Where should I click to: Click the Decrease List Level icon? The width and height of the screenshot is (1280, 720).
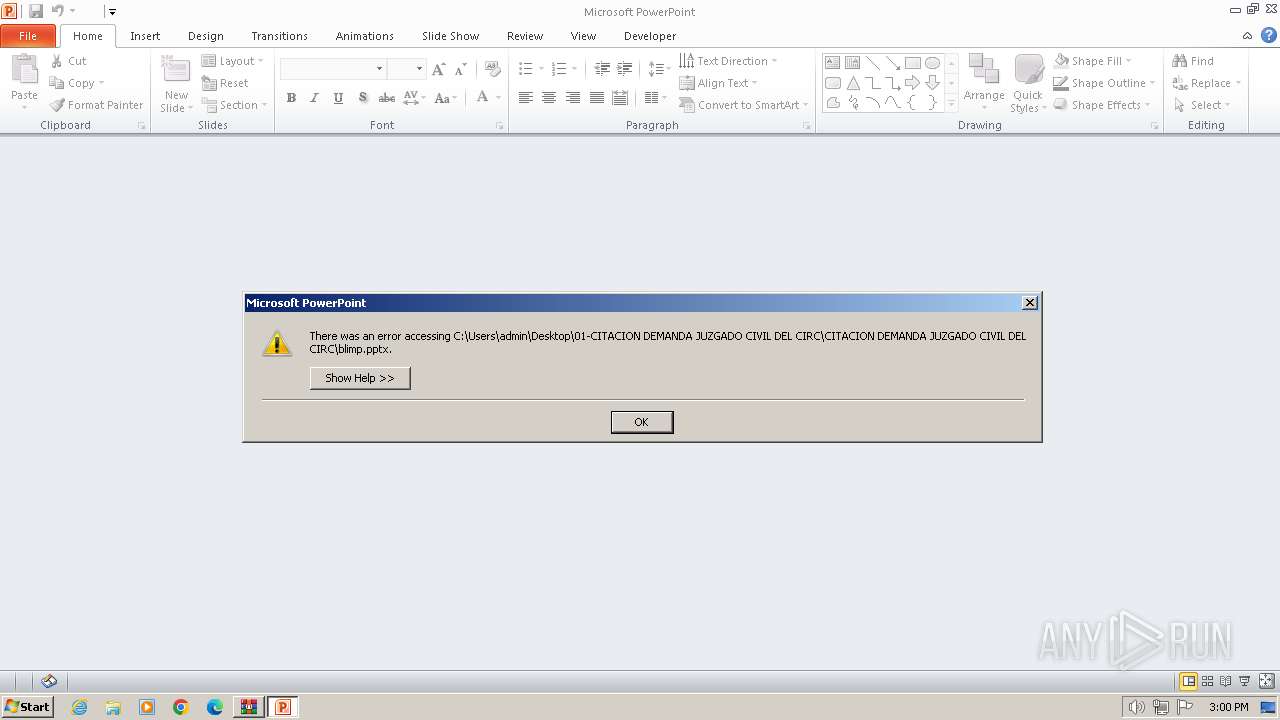click(602, 69)
